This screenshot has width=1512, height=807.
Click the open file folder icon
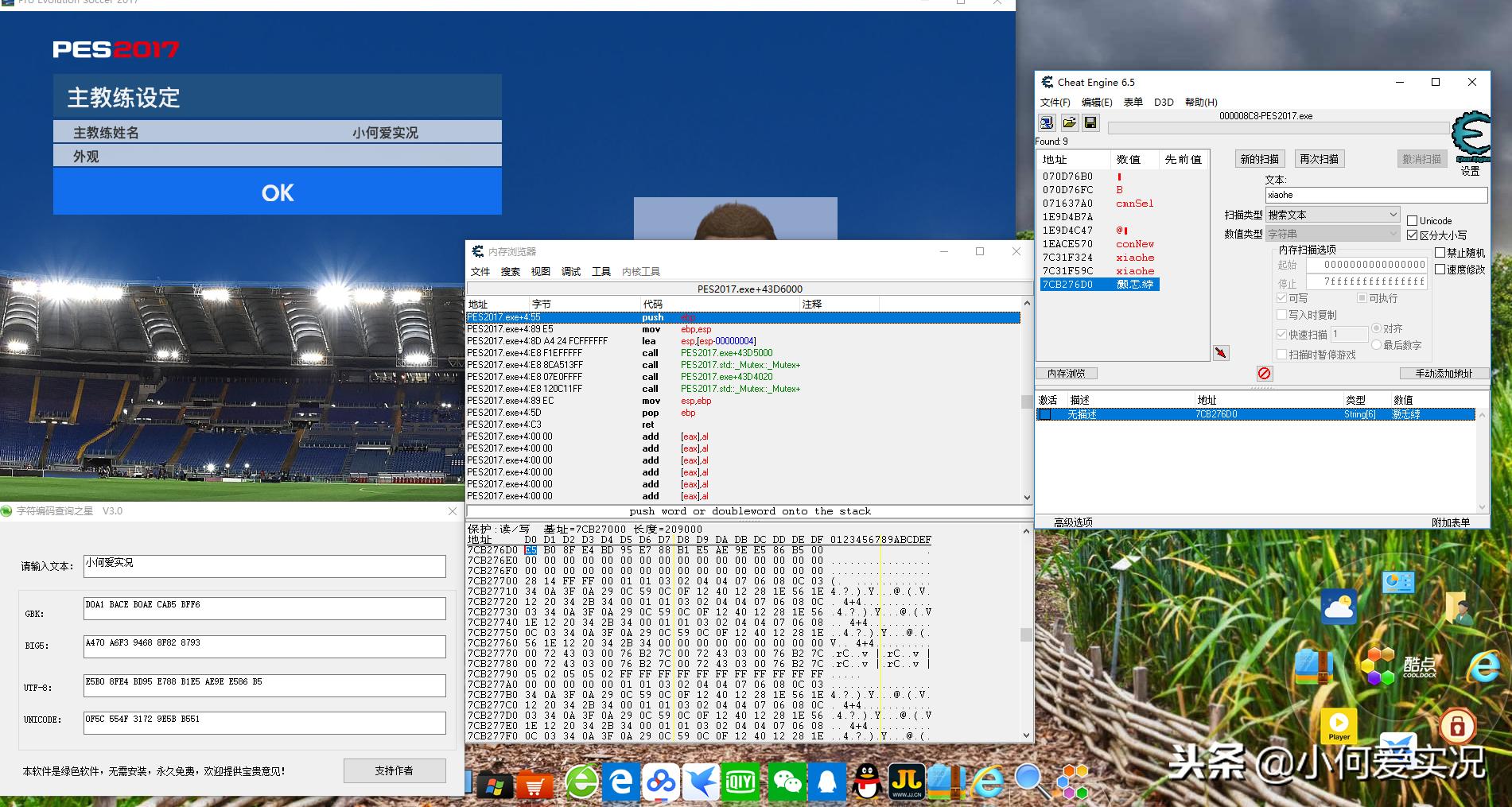click(x=1069, y=122)
